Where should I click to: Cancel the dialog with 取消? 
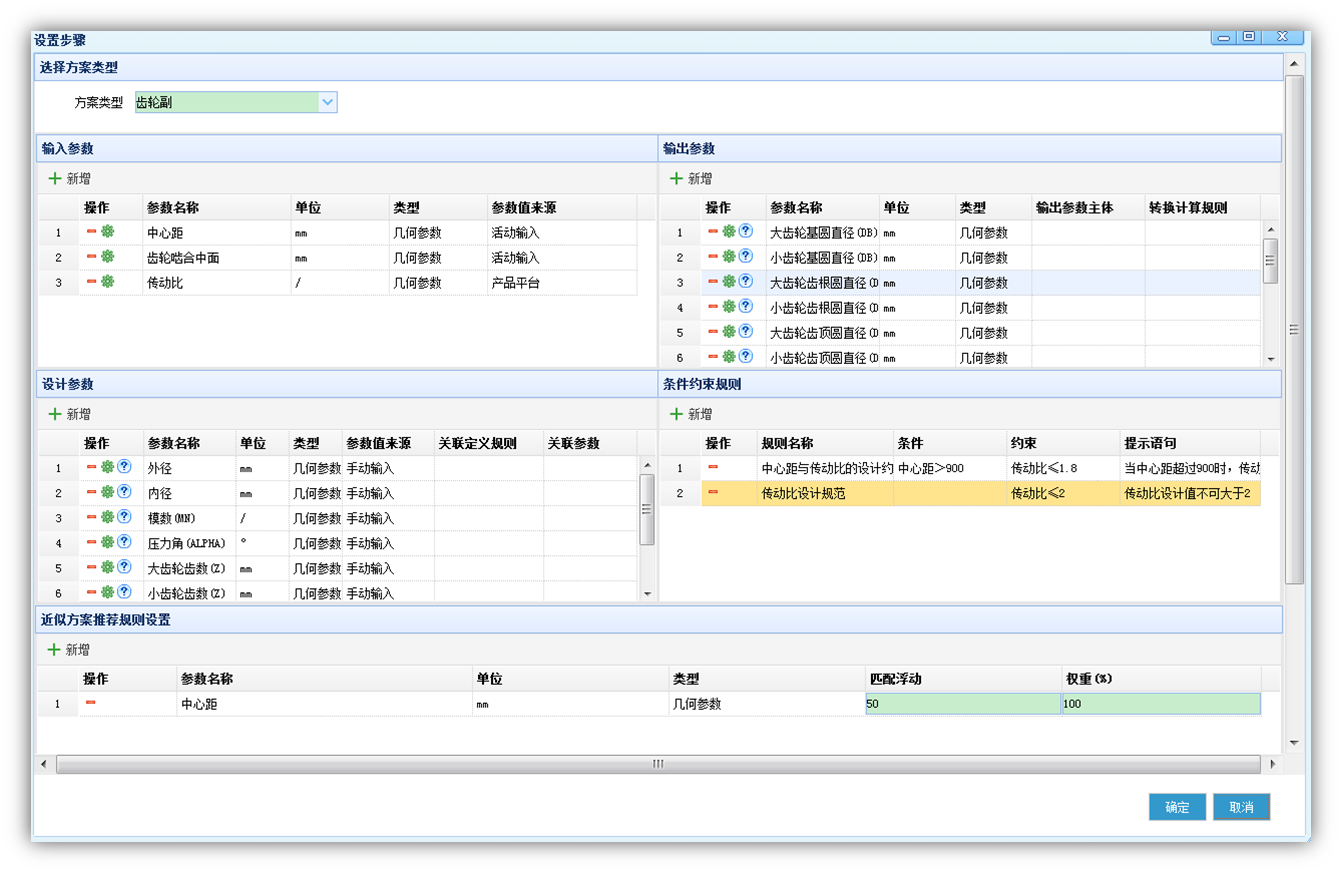coord(1241,807)
